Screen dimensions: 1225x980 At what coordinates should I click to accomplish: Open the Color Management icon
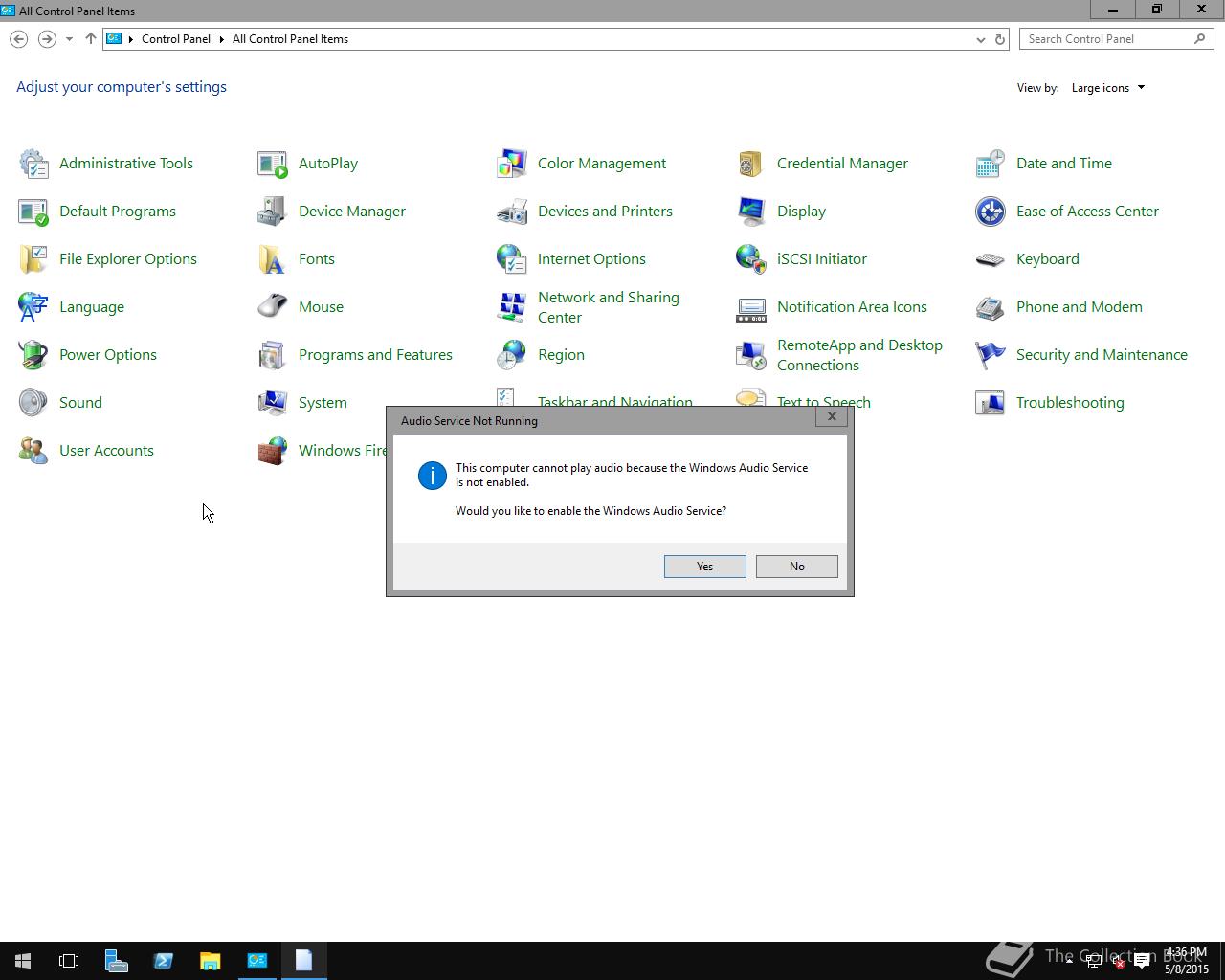(x=512, y=164)
